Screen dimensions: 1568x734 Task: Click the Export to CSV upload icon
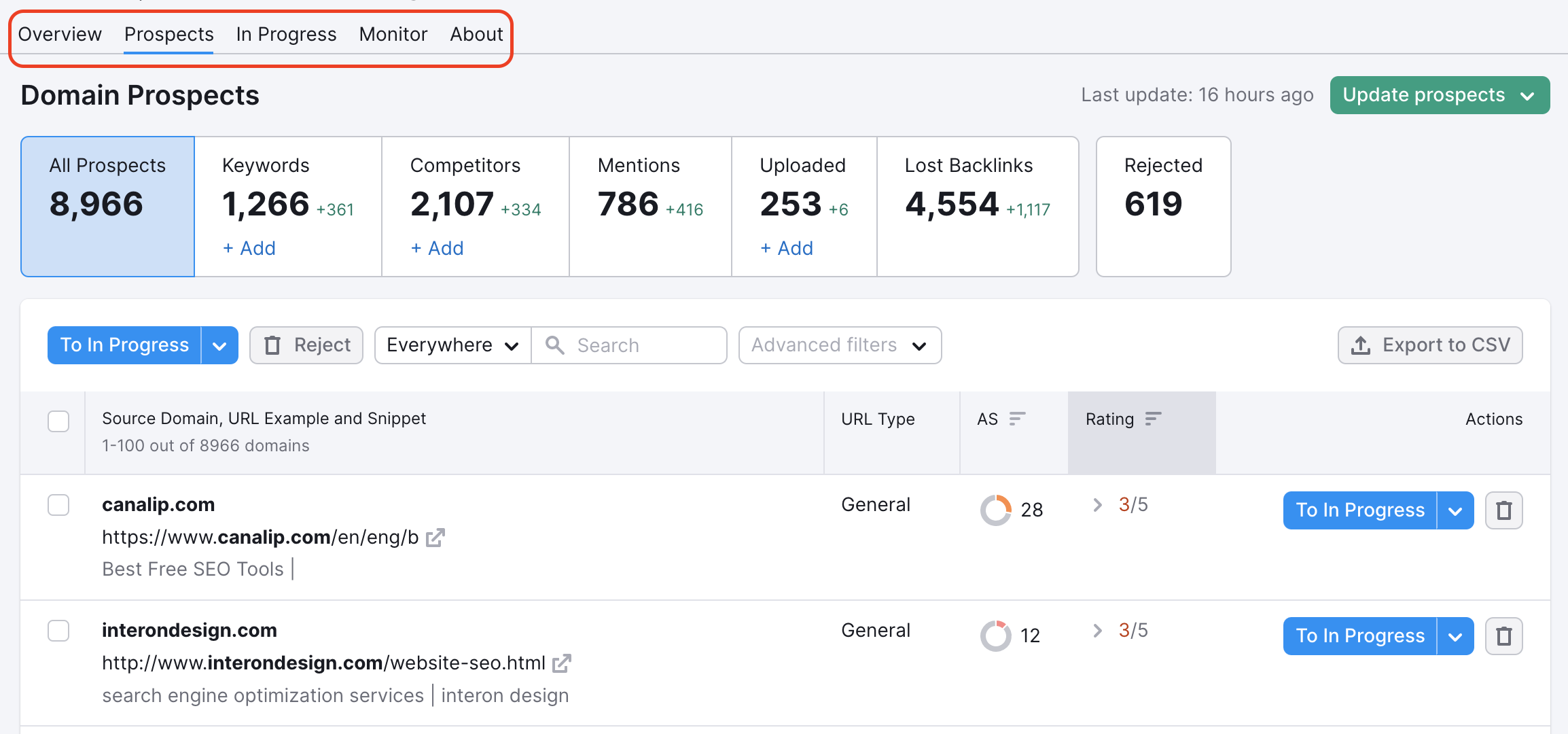point(1361,345)
